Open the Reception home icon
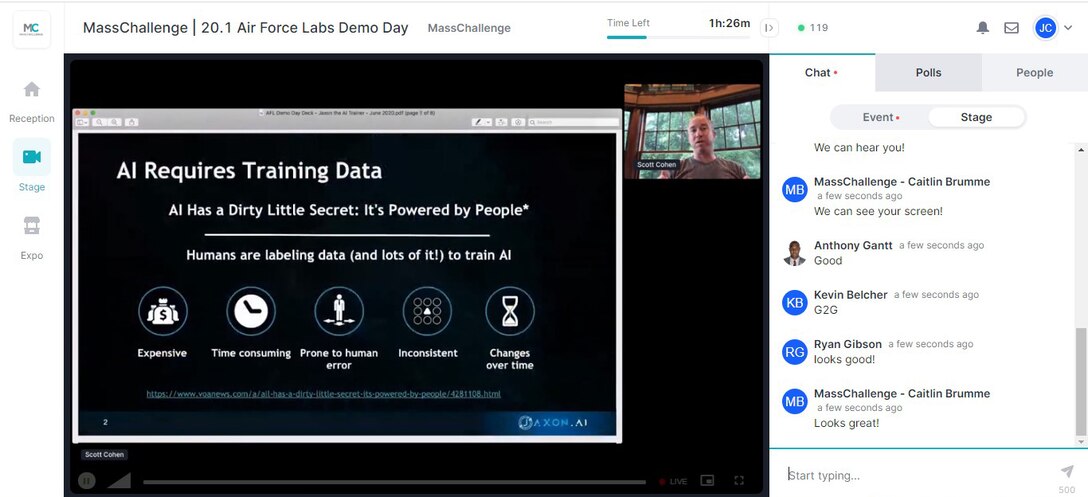Viewport: 1088px width, 497px height. (32, 90)
